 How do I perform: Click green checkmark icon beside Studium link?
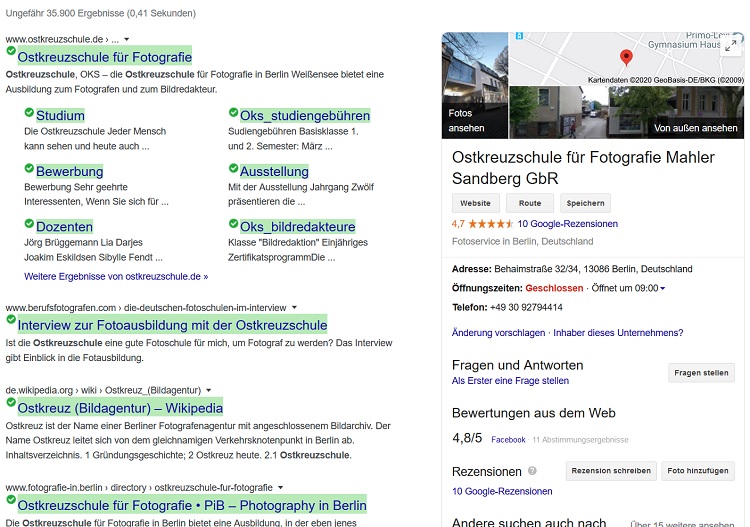(x=29, y=112)
